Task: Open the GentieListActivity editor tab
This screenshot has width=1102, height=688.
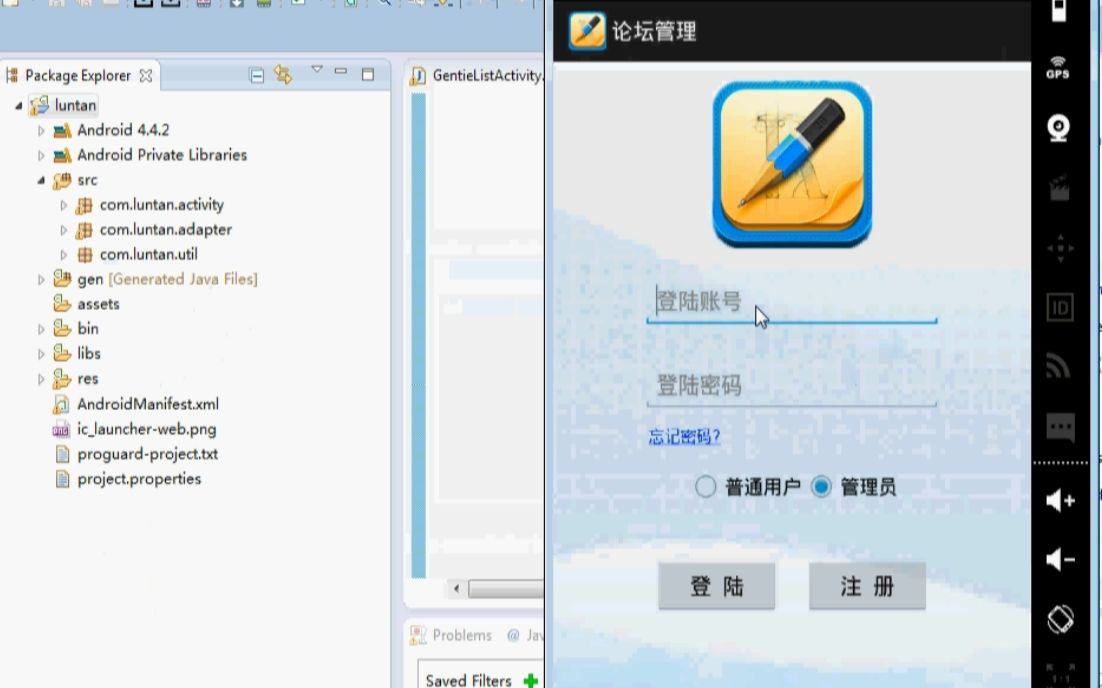Action: [478, 75]
